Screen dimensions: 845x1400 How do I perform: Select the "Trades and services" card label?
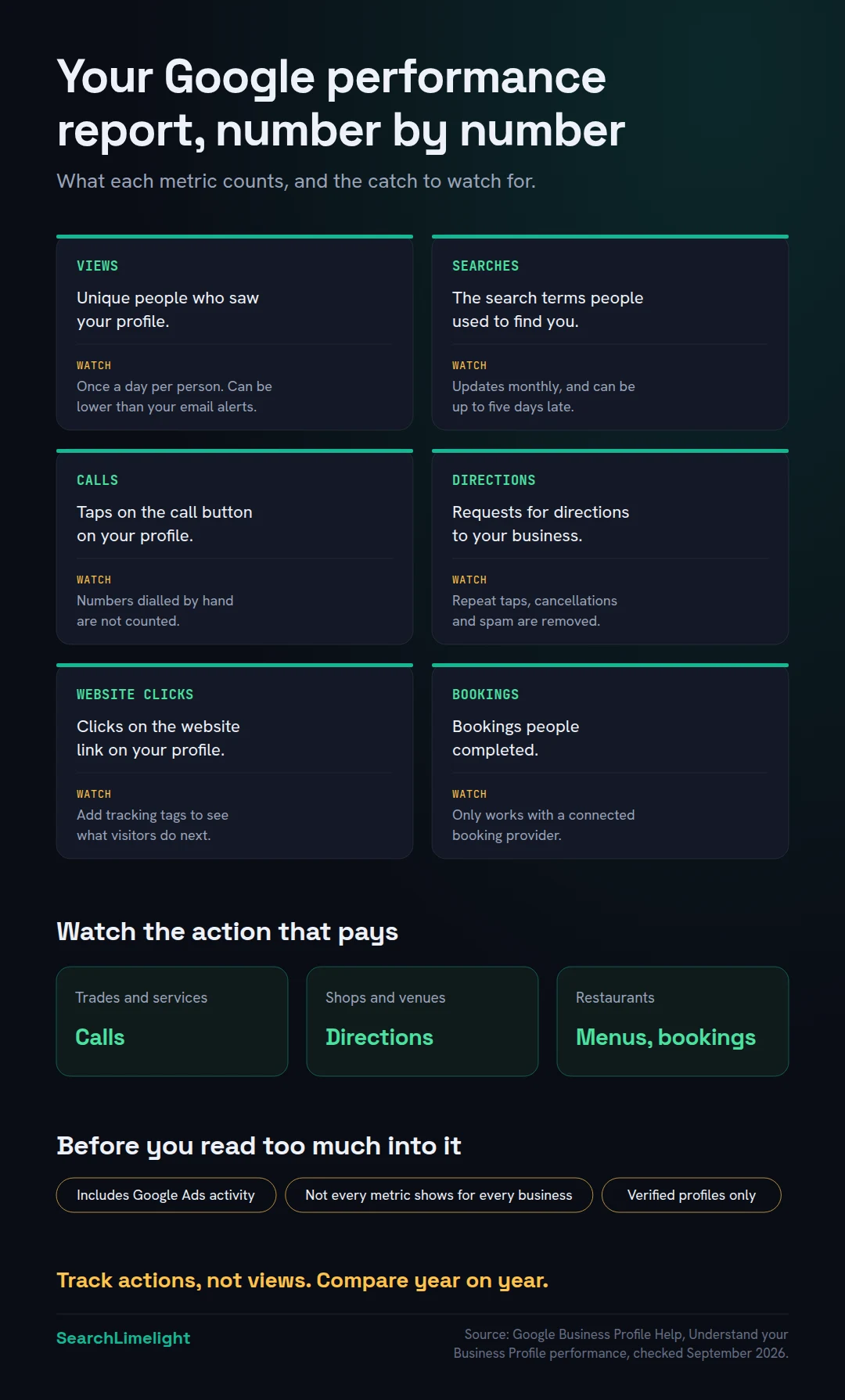click(x=141, y=998)
